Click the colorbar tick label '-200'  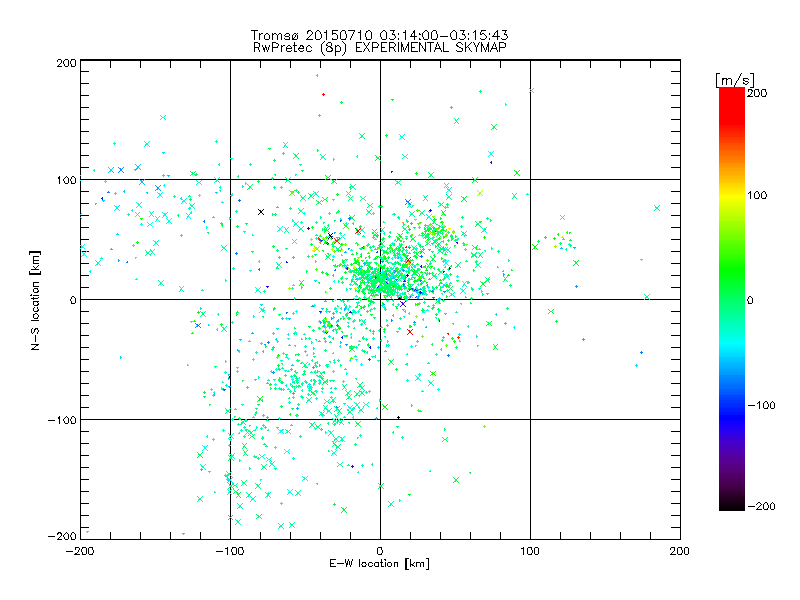click(761, 506)
